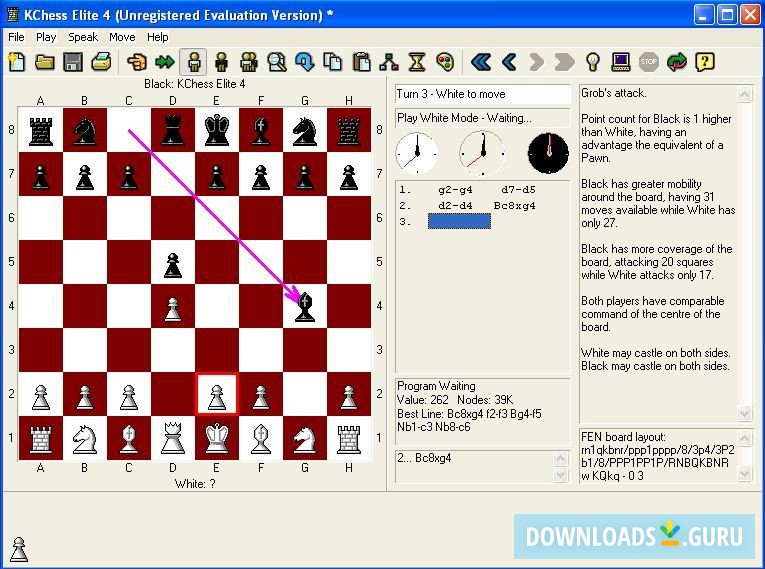Image resolution: width=765 pixels, height=569 pixels.
Task: Print the game with printer icon
Action: tap(101, 62)
